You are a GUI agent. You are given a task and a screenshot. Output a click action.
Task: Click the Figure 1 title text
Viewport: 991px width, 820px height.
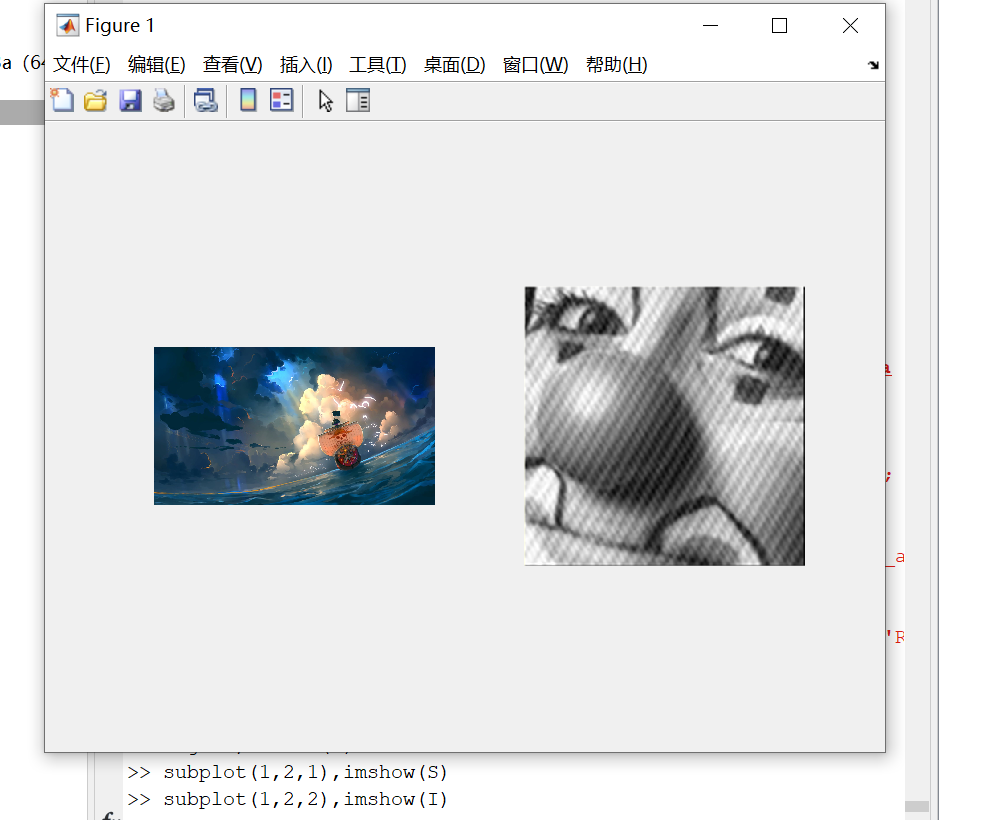[x=119, y=26]
